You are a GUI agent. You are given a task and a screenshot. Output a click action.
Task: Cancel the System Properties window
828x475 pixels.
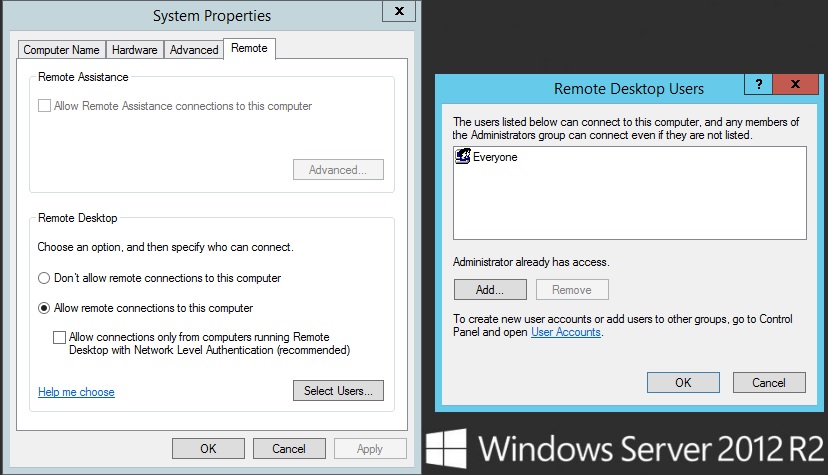[x=289, y=449]
